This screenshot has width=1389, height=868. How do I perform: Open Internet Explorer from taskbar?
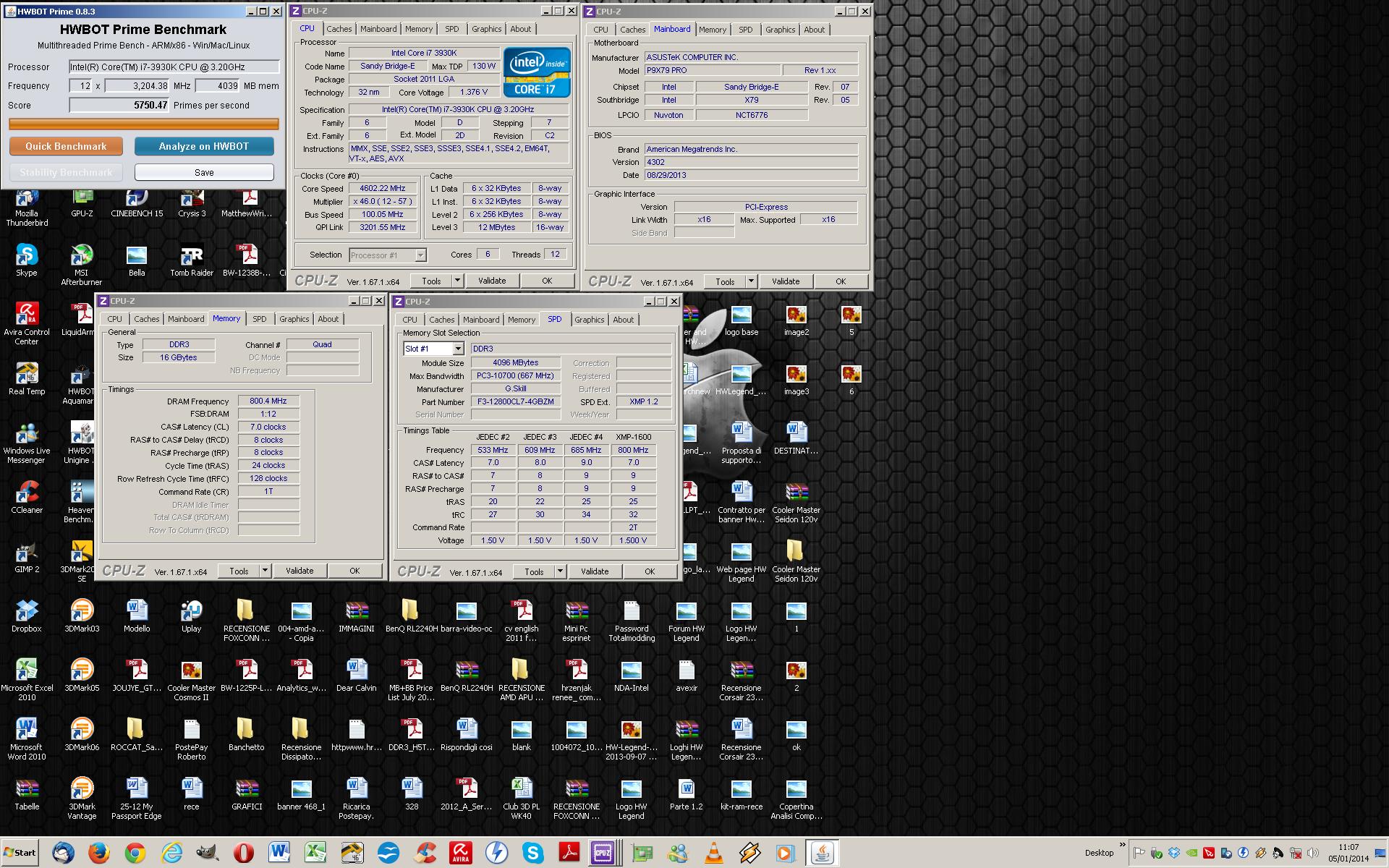click(x=171, y=853)
